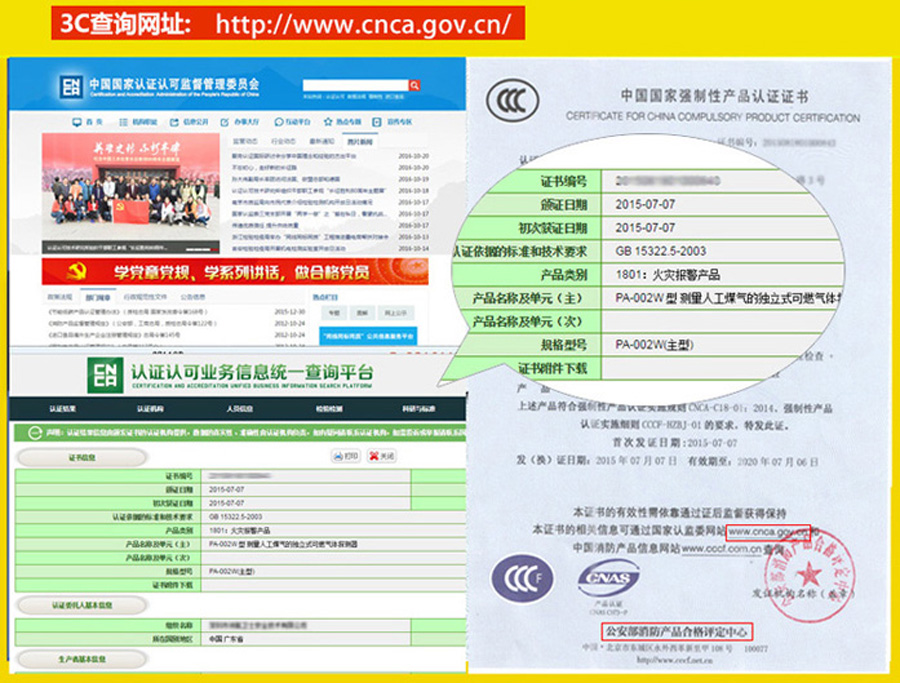The image size is (900, 683).
Task: Click the search input field in the blue header
Action: tap(355, 86)
